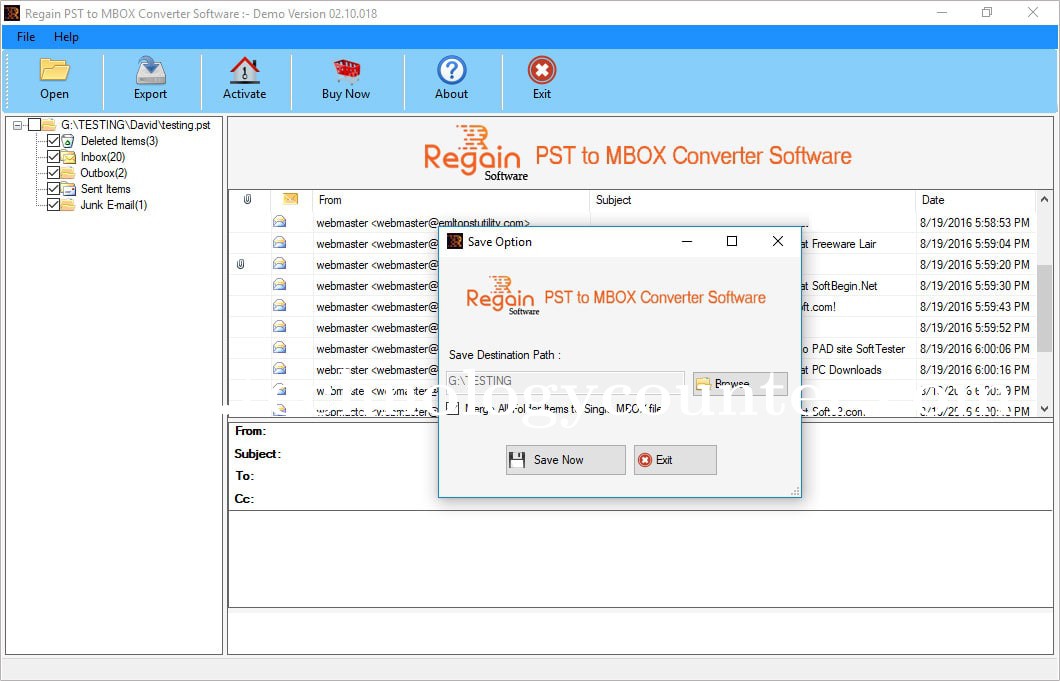
Task: Collapse the G:\TESTING\David\testing.pst tree node
Action: click(18, 125)
